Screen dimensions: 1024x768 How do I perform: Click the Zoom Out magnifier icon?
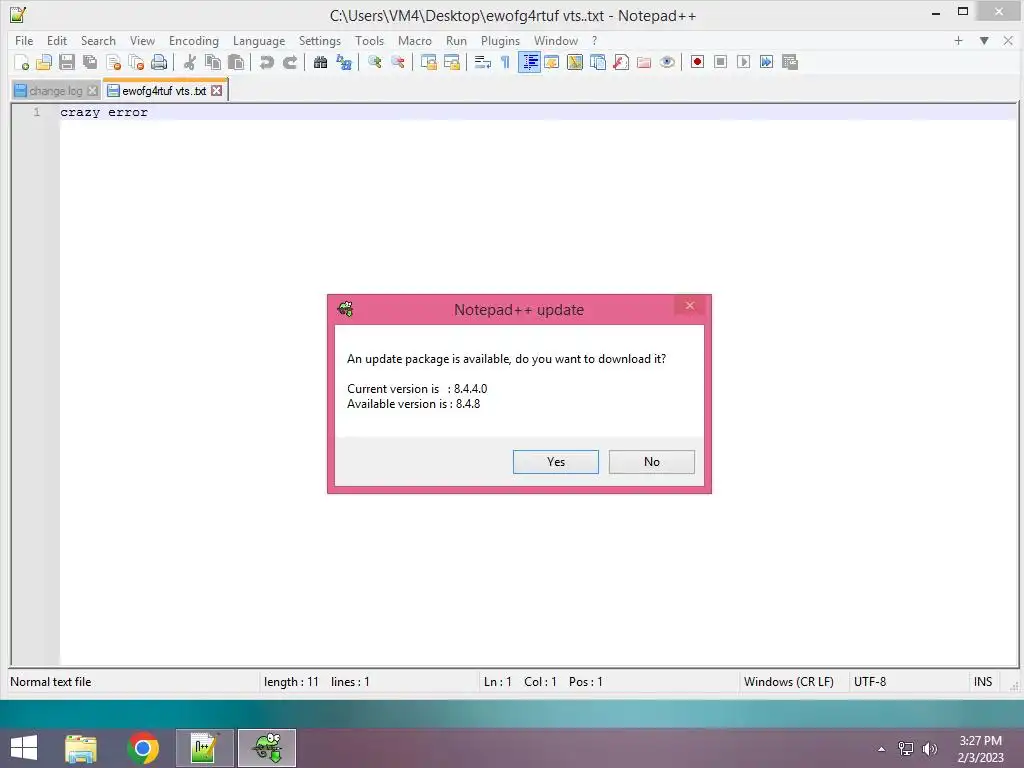pyautogui.click(x=397, y=62)
